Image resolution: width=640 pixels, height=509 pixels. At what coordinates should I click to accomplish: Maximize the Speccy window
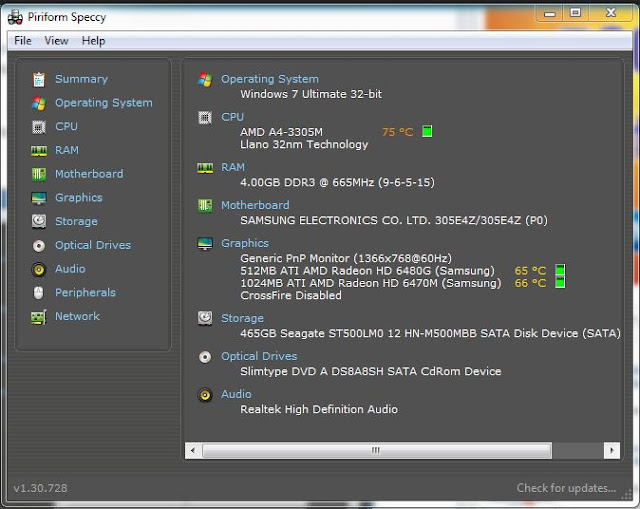[575, 13]
